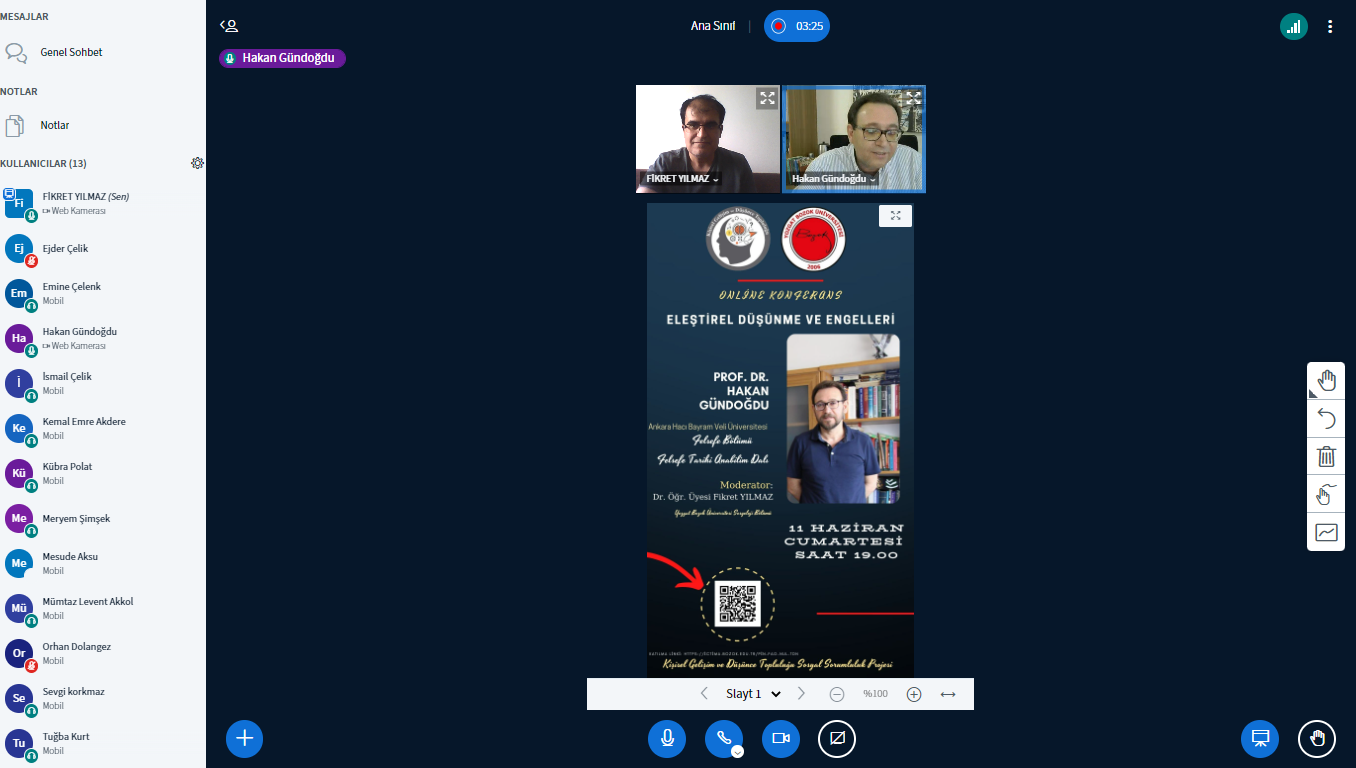This screenshot has height=768, width=1356.
Task: Select user Kübra Polat
Action: 103,473
